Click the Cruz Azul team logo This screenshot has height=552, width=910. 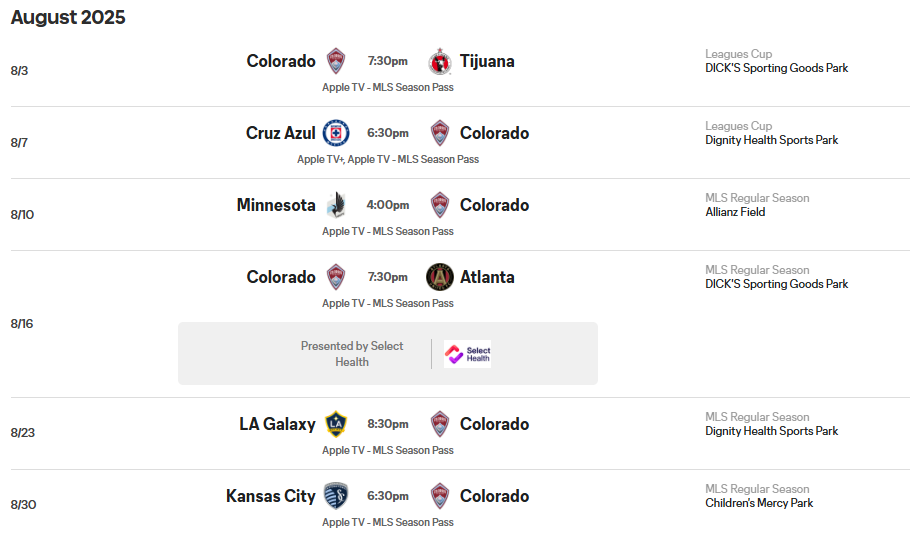click(x=336, y=133)
